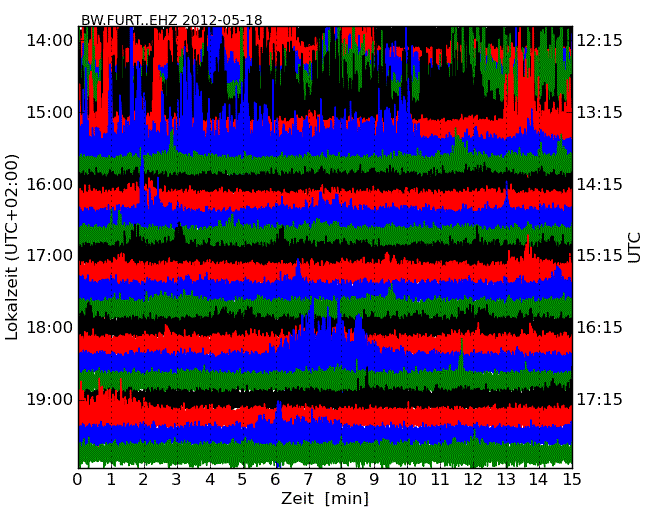Click the Lokalzeit (UTC+02:00) axis label
This screenshot has height=520, width=650.
tap(12, 247)
